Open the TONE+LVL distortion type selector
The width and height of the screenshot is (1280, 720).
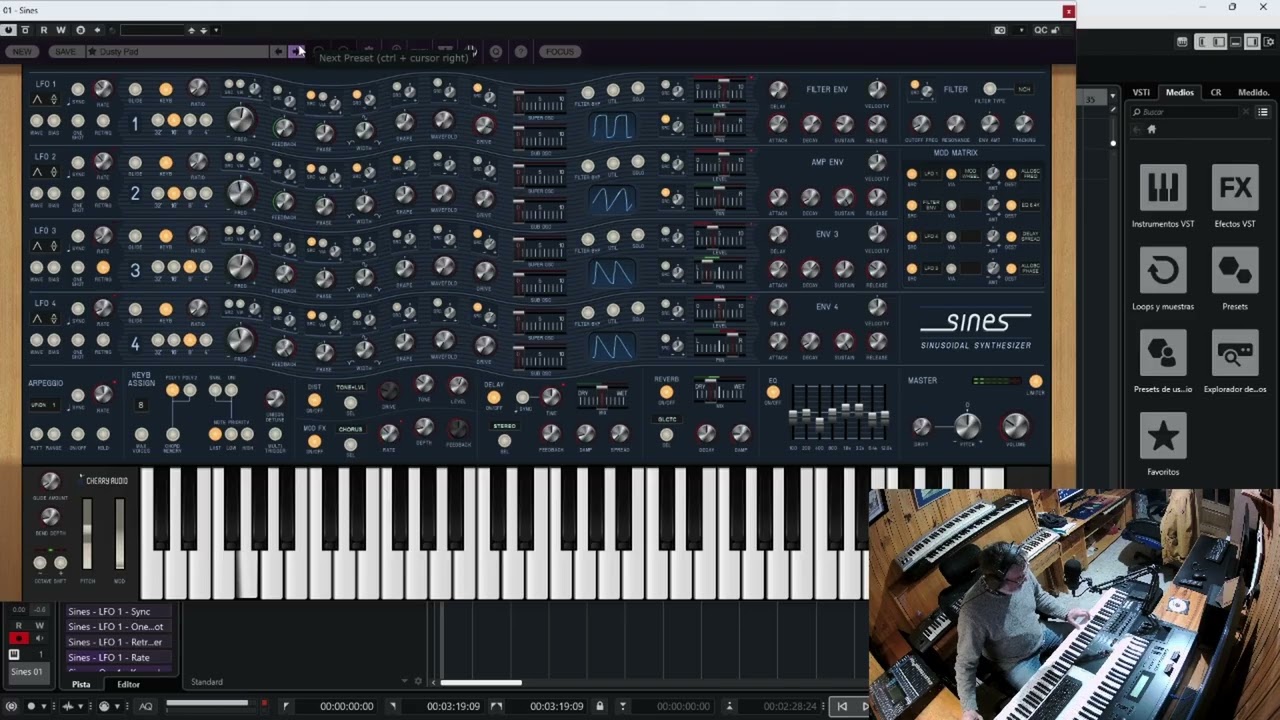[350, 387]
